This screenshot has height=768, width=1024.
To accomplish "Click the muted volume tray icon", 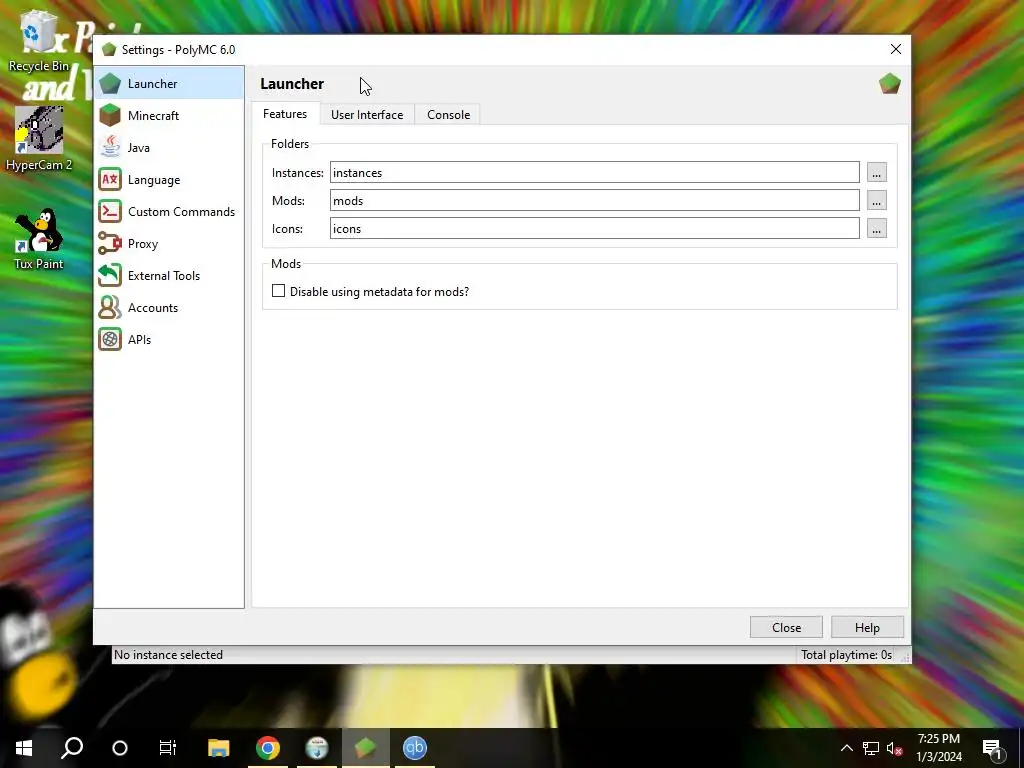I will tap(895, 748).
